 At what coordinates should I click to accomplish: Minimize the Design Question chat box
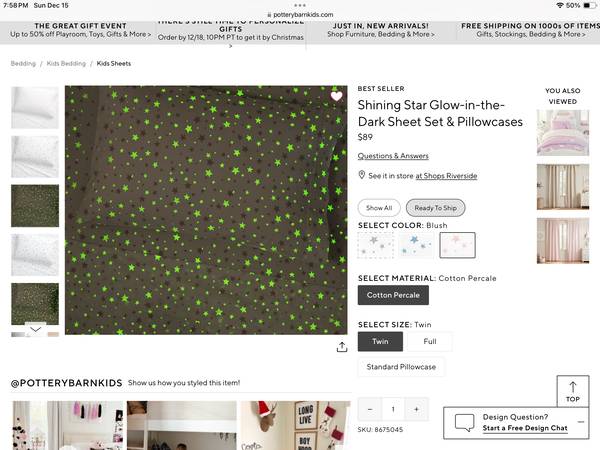tap(581, 422)
